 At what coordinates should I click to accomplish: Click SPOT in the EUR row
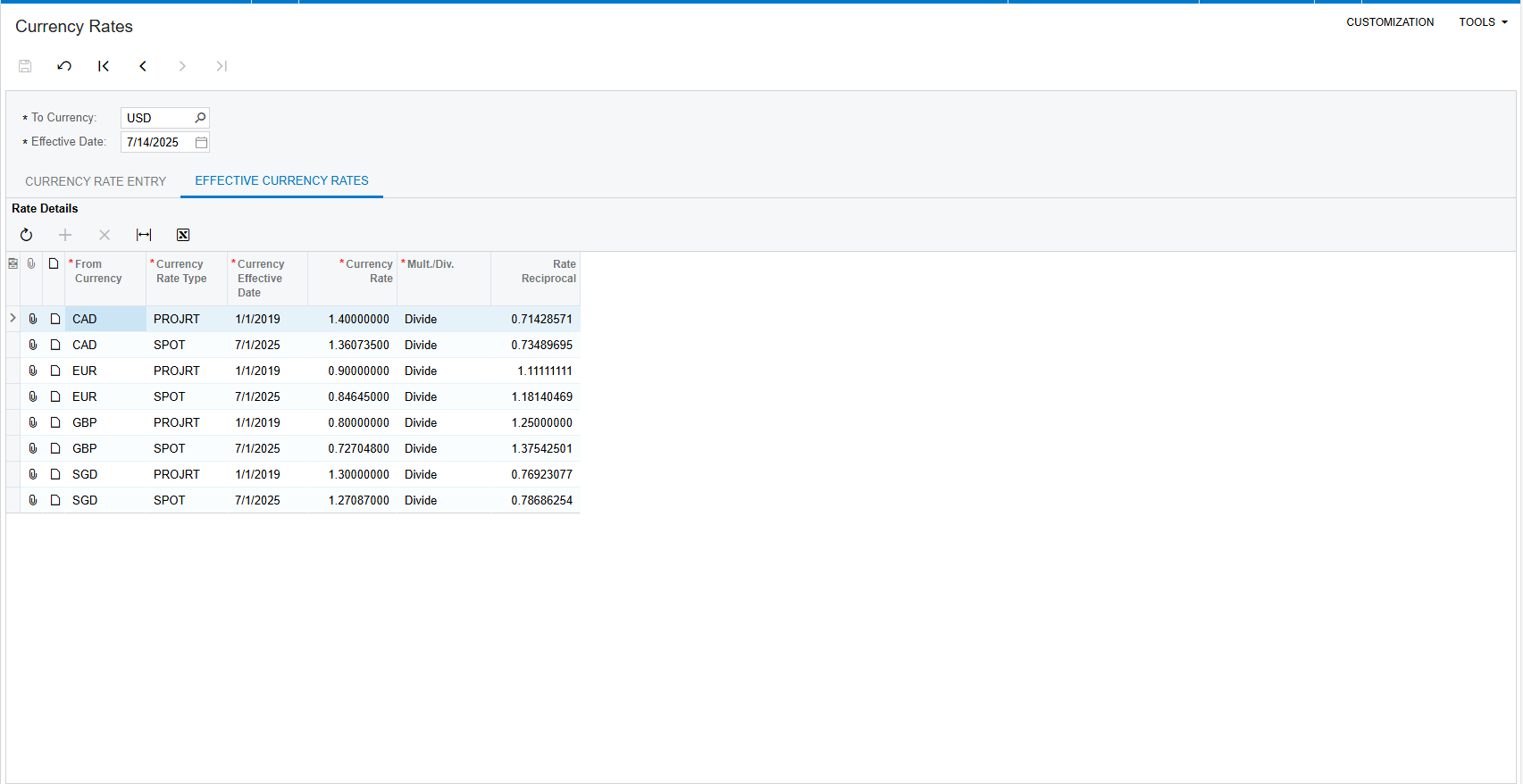(x=170, y=396)
